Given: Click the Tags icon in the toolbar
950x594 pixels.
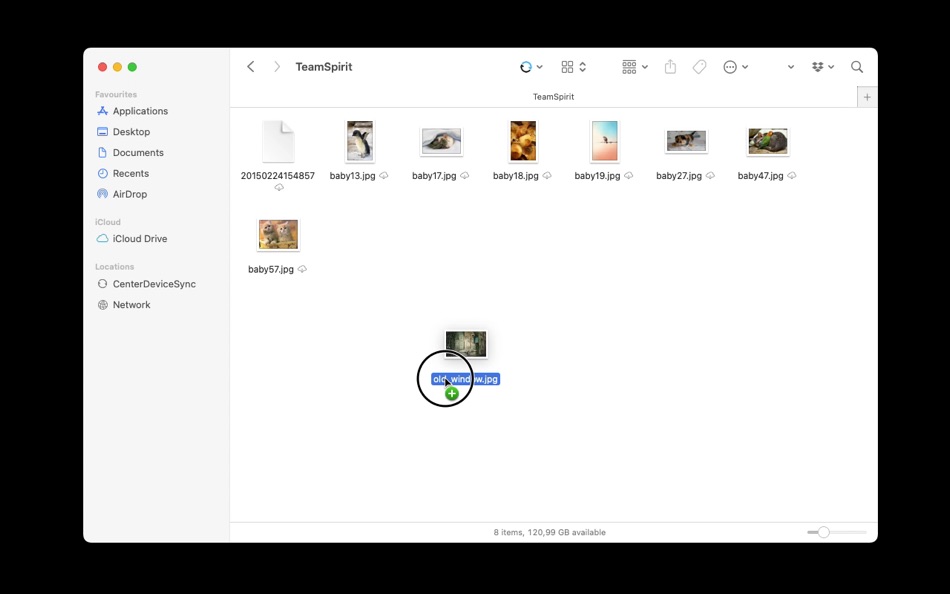Looking at the screenshot, I should 699,66.
